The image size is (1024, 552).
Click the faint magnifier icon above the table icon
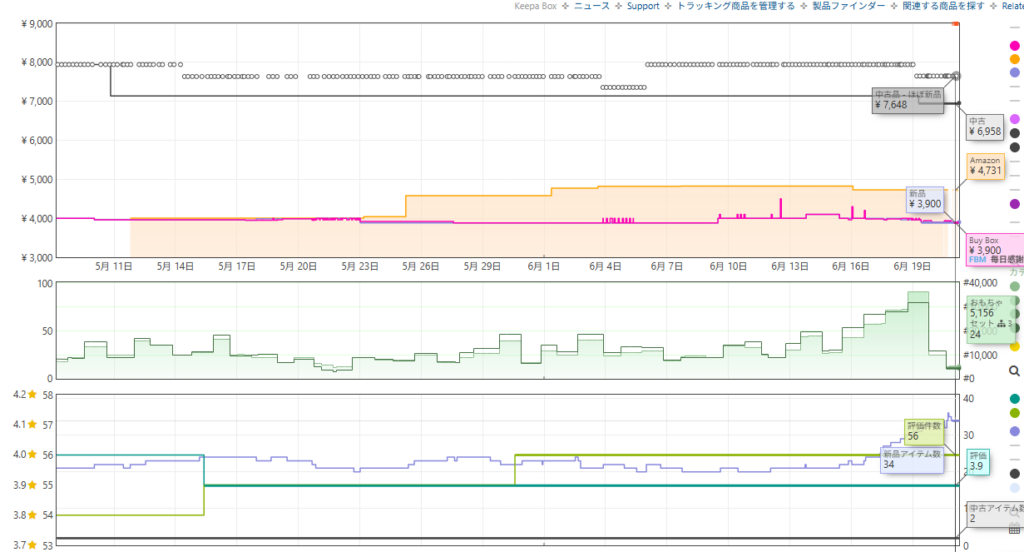(1014, 514)
